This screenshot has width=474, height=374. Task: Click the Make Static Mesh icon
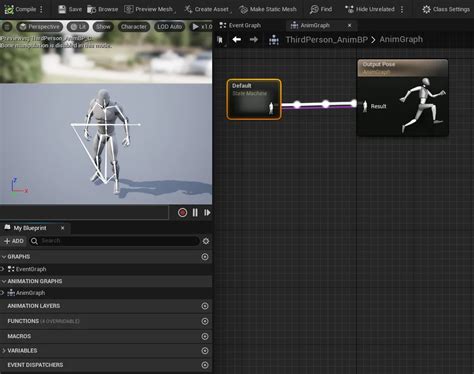[x=244, y=10]
